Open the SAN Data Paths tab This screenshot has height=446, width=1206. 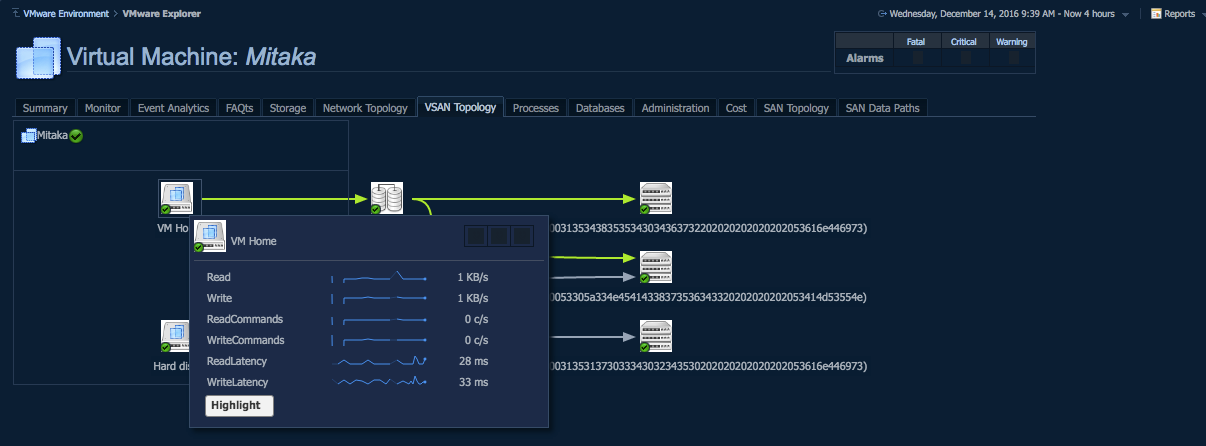884,108
